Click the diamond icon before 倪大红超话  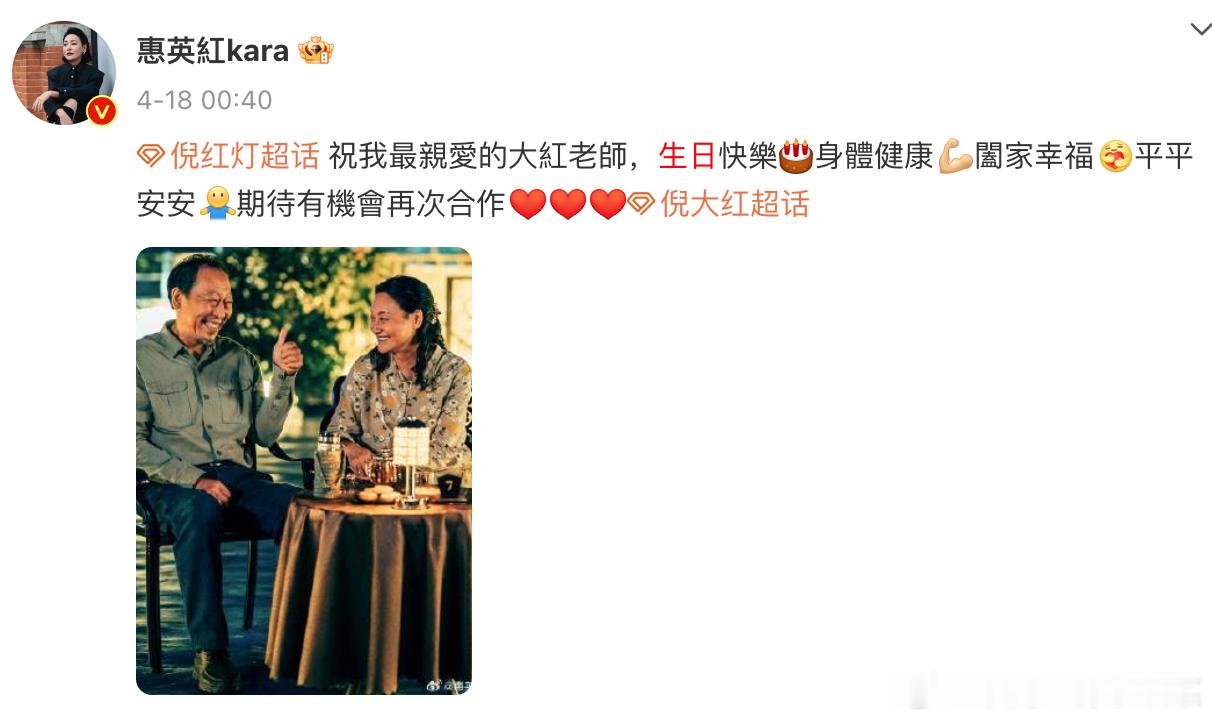point(642,205)
